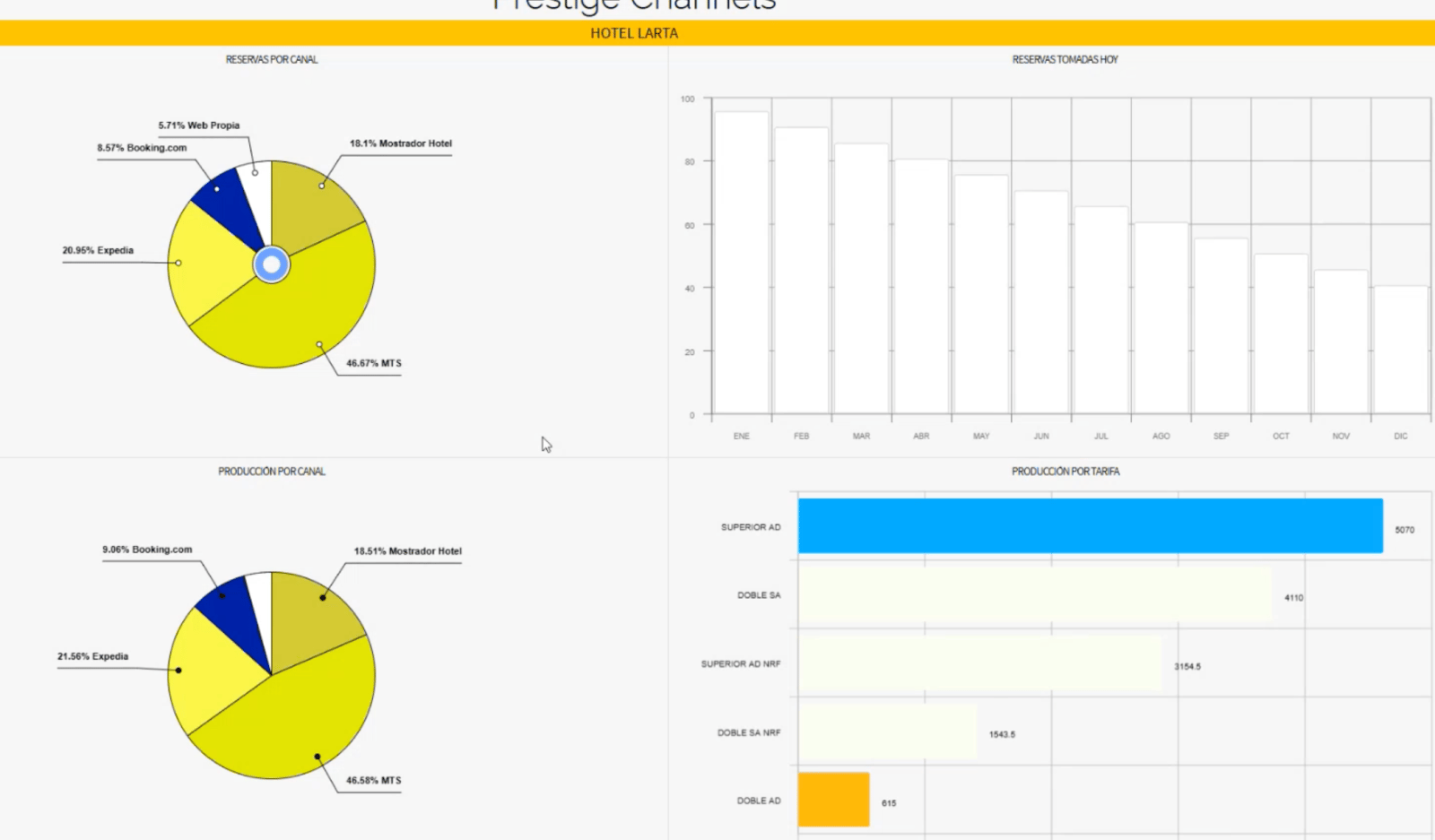The width and height of the screenshot is (1435, 840).
Task: Click the blue center hub of the Reservas por canal pie
Action: tap(272, 264)
